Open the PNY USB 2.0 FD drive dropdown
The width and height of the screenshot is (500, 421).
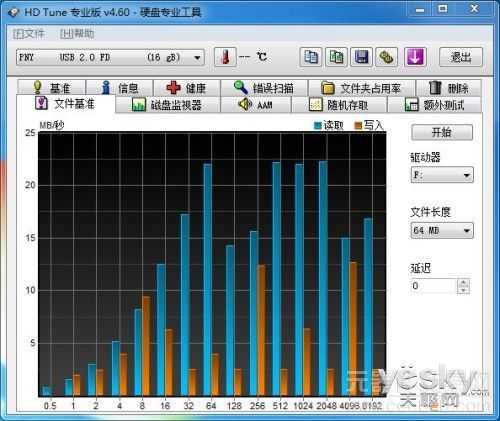[110, 57]
